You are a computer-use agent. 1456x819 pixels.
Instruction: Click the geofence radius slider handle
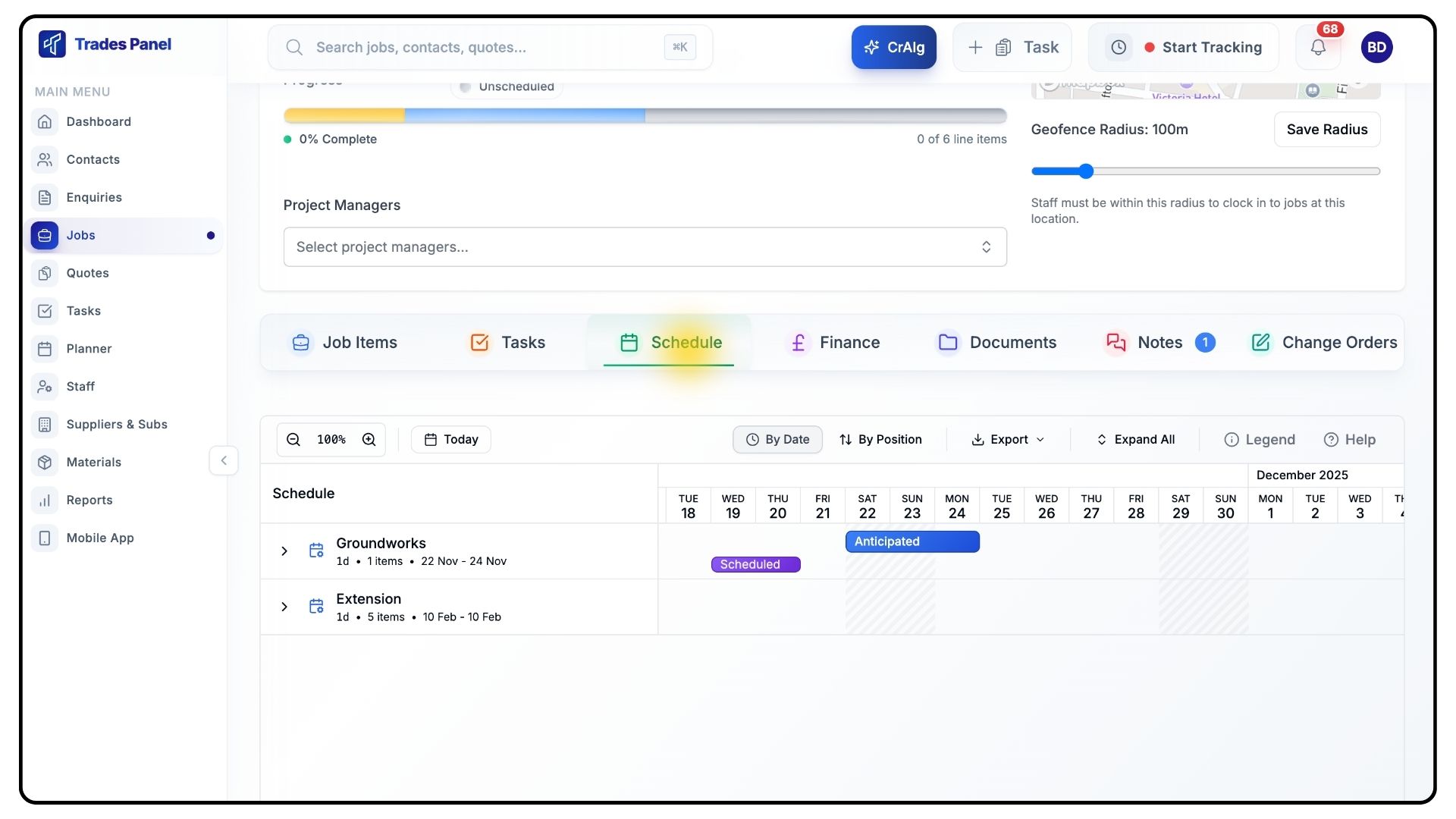point(1086,171)
